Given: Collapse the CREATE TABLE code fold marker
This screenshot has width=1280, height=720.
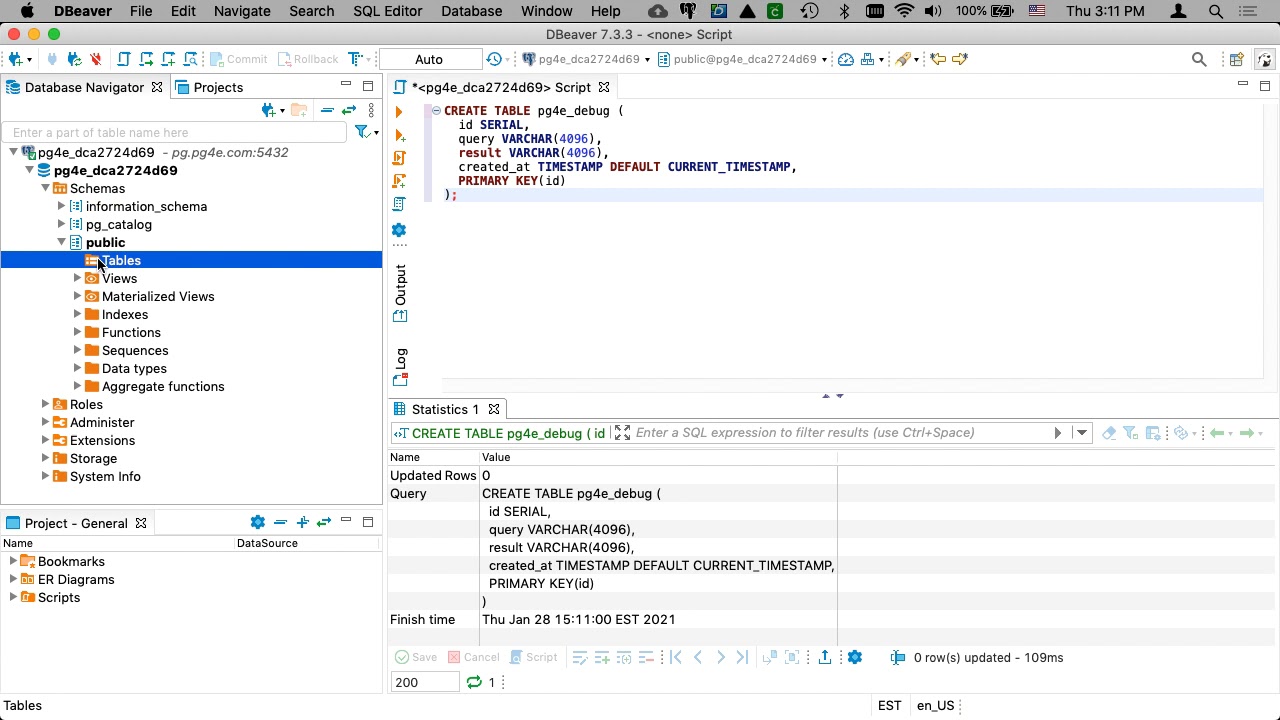Looking at the screenshot, I should click(436, 111).
